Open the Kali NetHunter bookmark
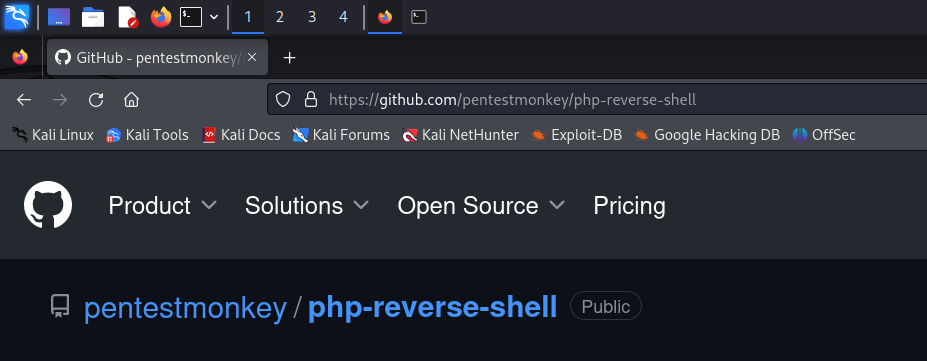The height and width of the screenshot is (361, 927). point(461,135)
